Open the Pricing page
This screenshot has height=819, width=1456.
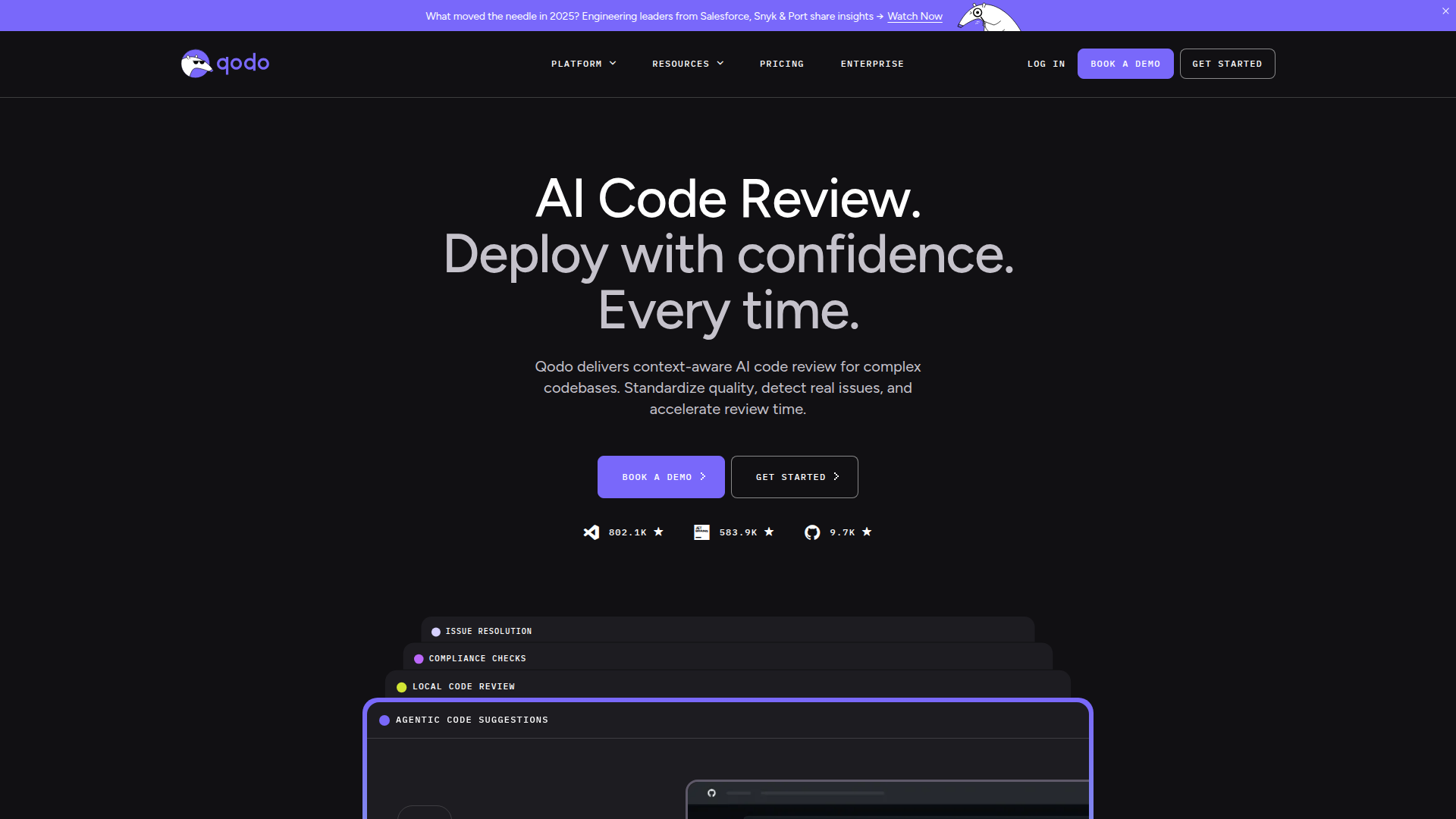[x=781, y=64]
